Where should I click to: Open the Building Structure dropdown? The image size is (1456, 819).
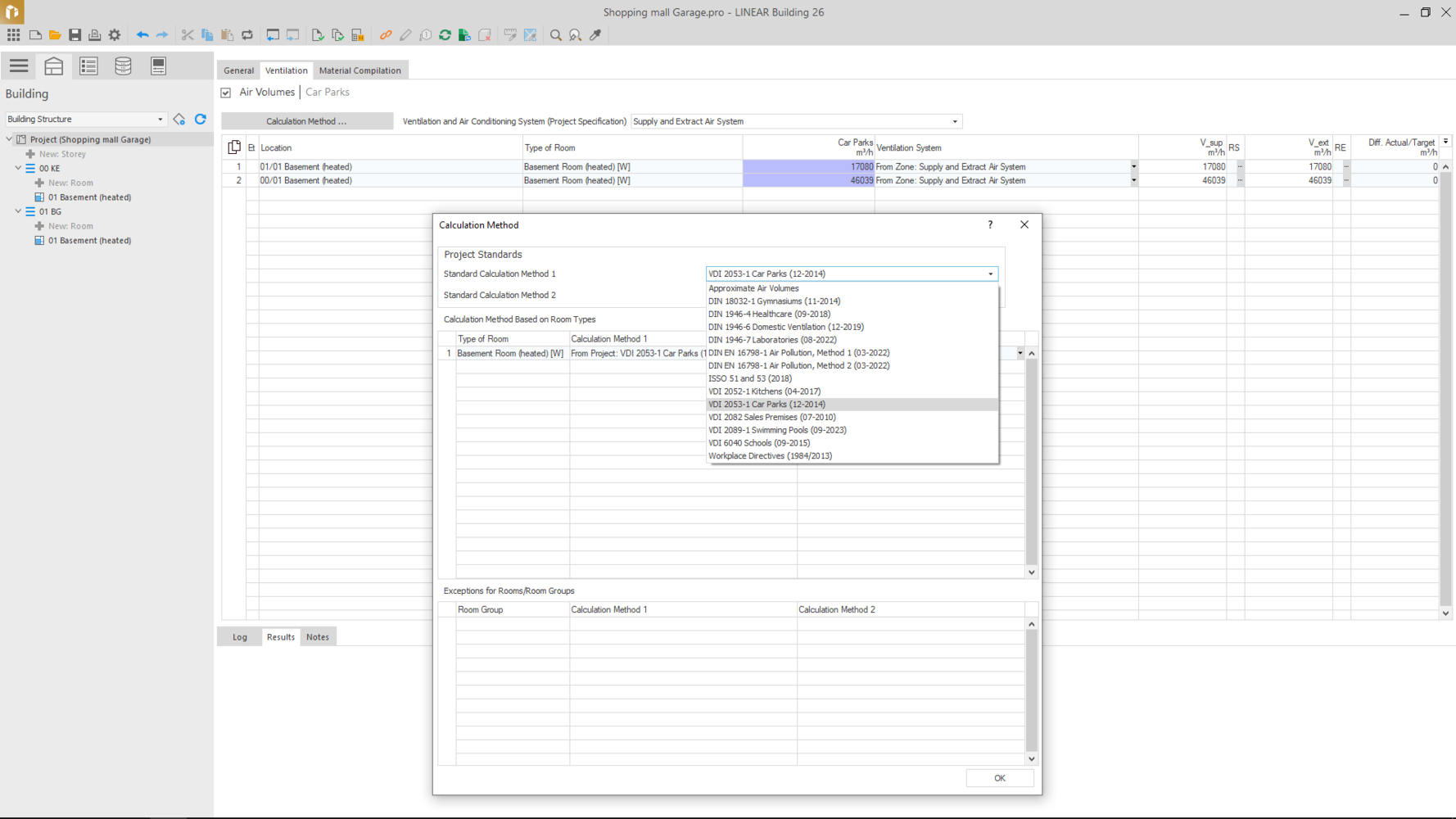coord(85,120)
